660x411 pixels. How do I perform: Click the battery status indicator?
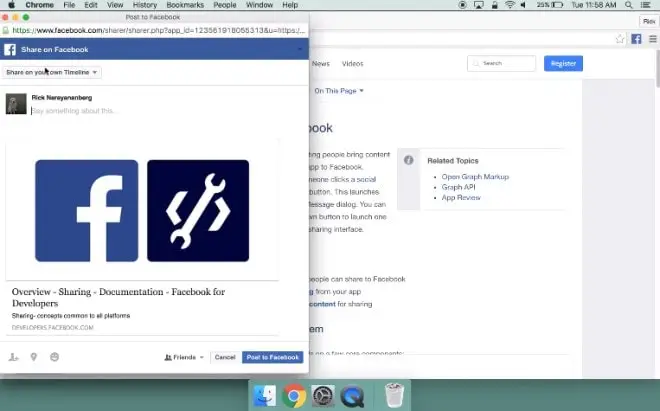[x=549, y=5]
